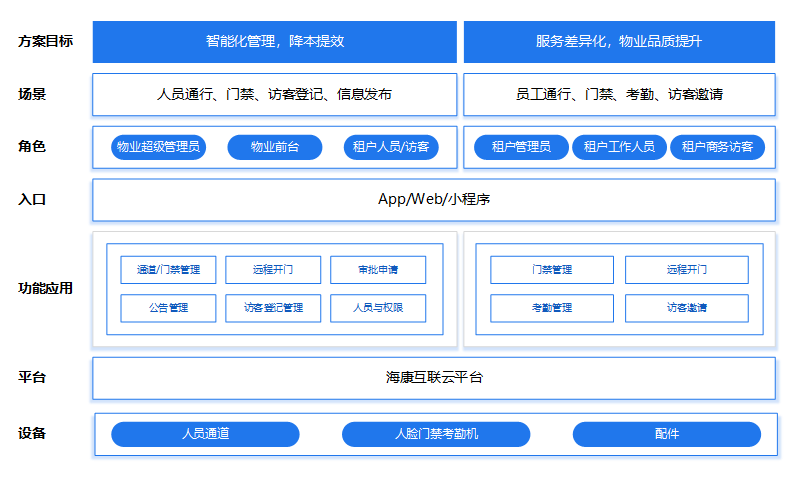Image resolution: width=795 pixels, height=477 pixels.
Task: Click the App/Web/小程序 entry bar
Action: pyautogui.click(x=433, y=199)
